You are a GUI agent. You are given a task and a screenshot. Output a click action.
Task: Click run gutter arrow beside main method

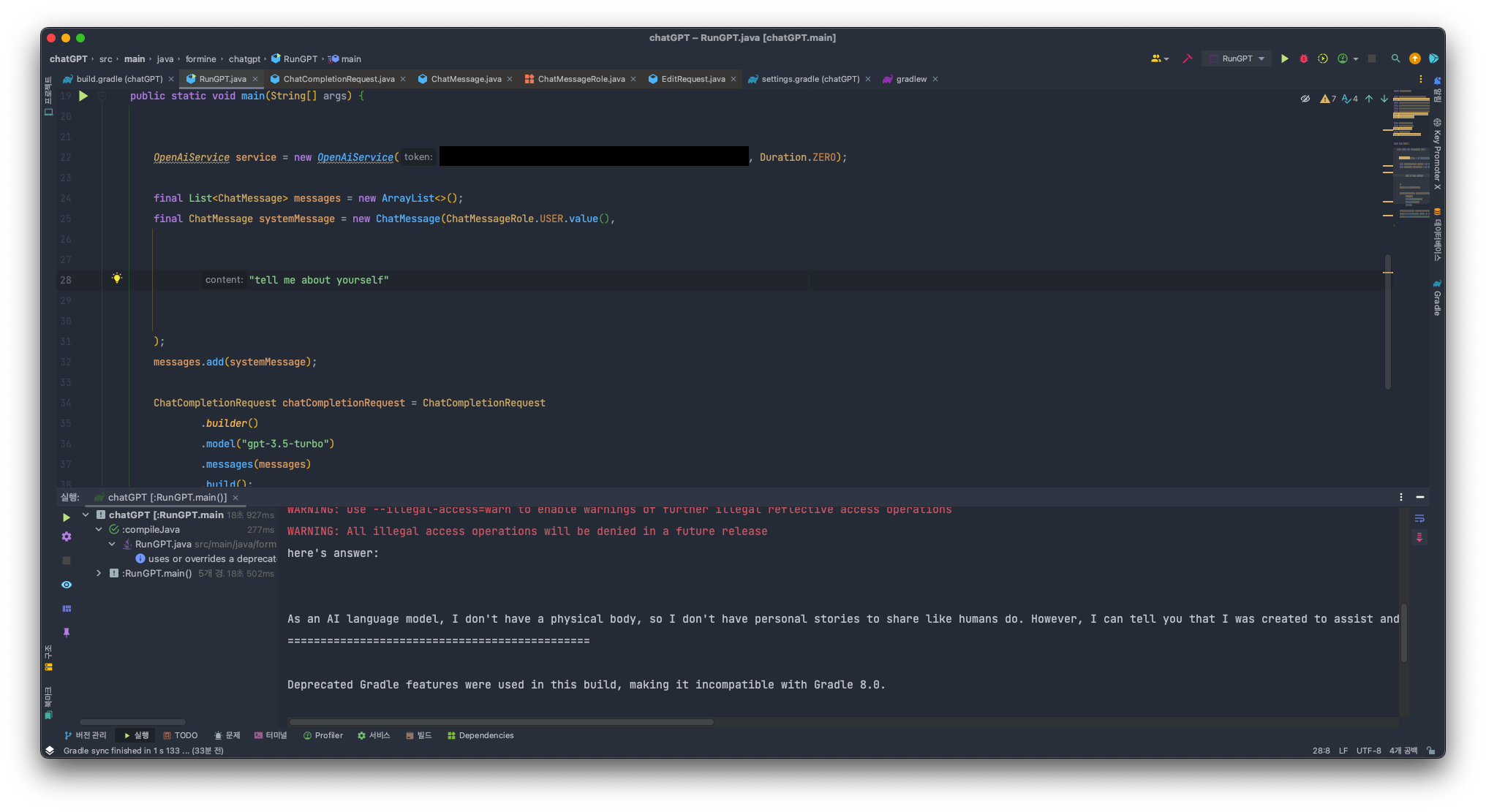(83, 96)
